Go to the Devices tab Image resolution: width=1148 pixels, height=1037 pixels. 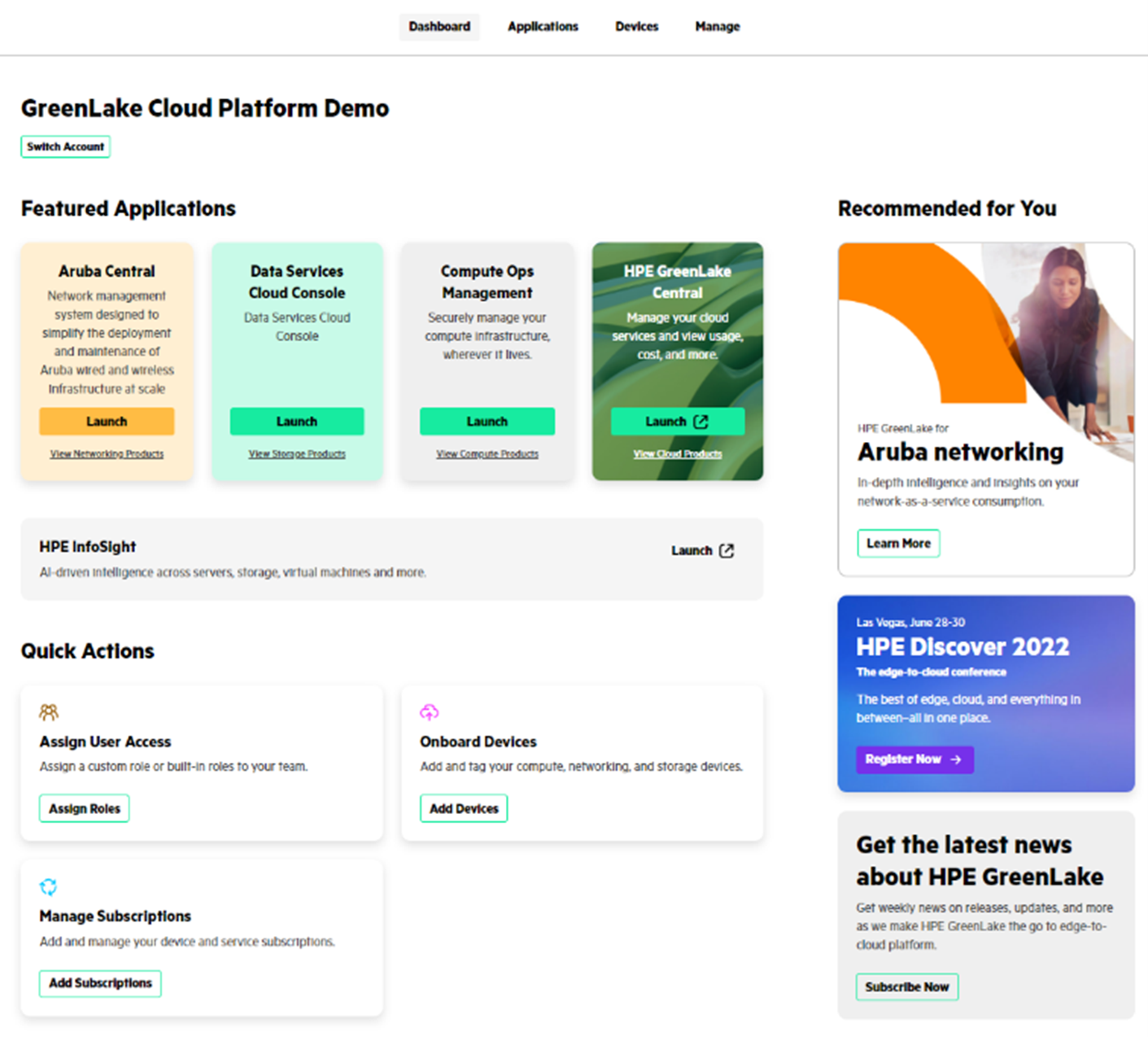pos(637,27)
